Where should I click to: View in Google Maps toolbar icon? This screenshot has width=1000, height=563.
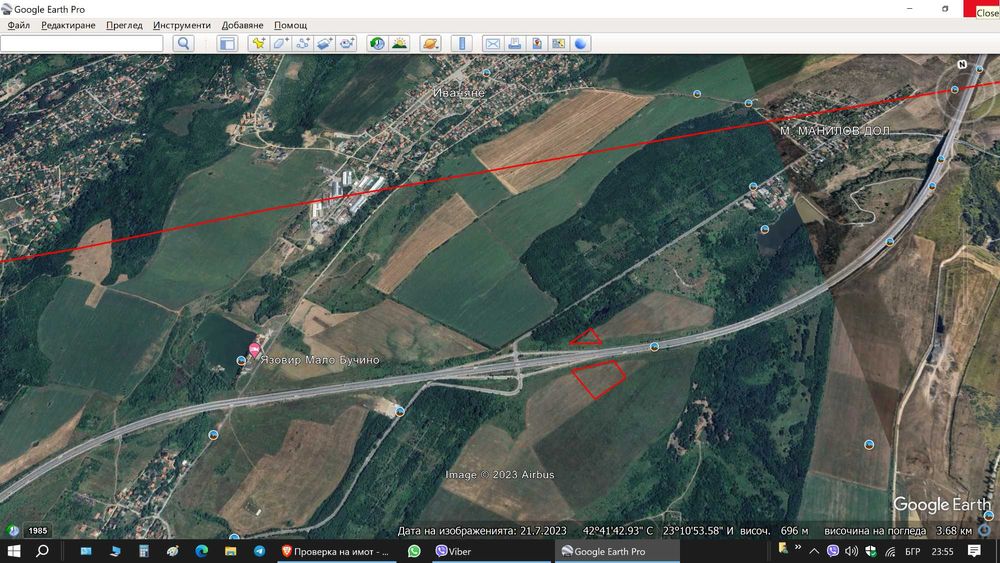[x=559, y=43]
